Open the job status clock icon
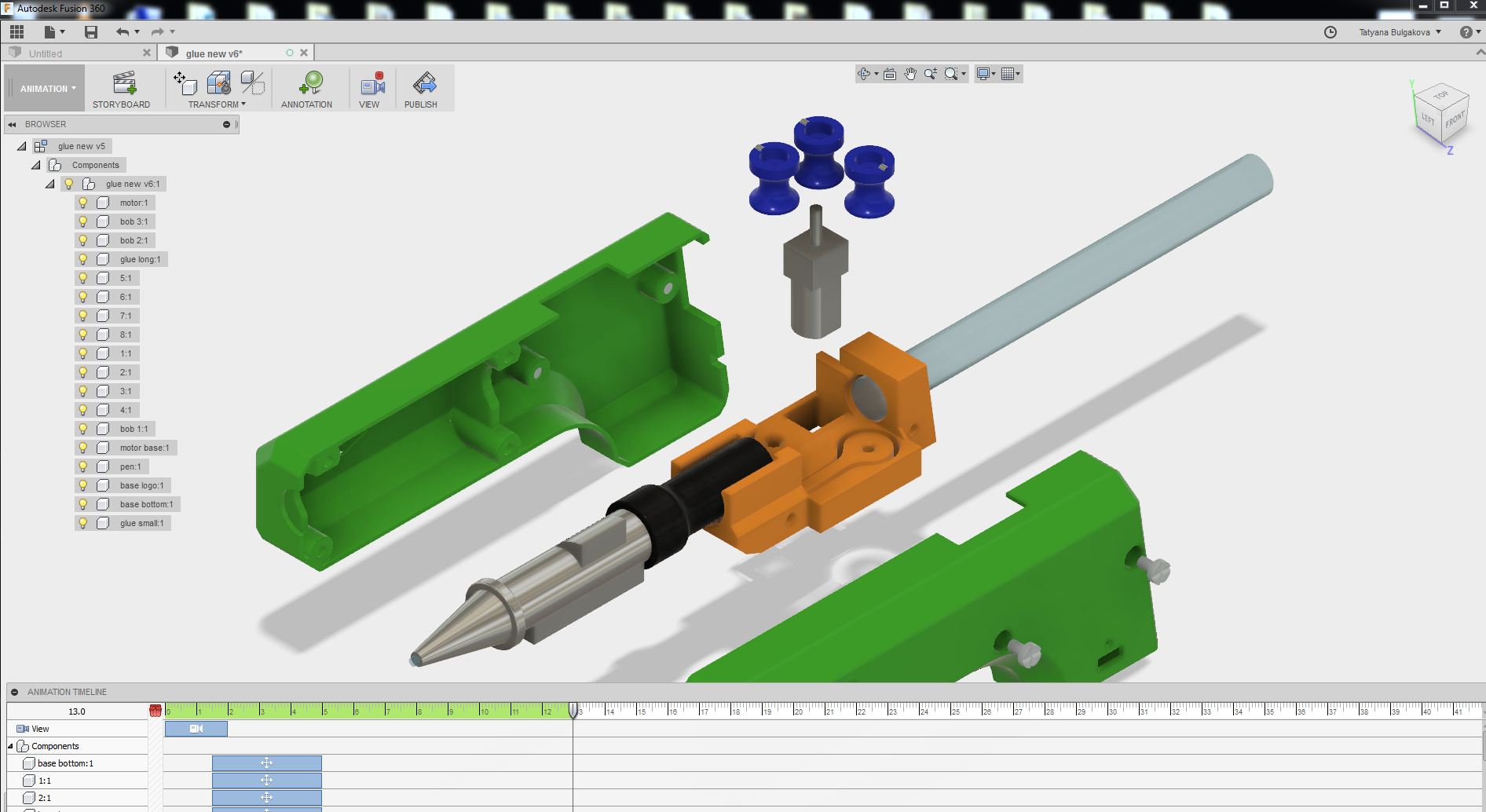Screen dimensions: 1486x812 pos(1330,32)
